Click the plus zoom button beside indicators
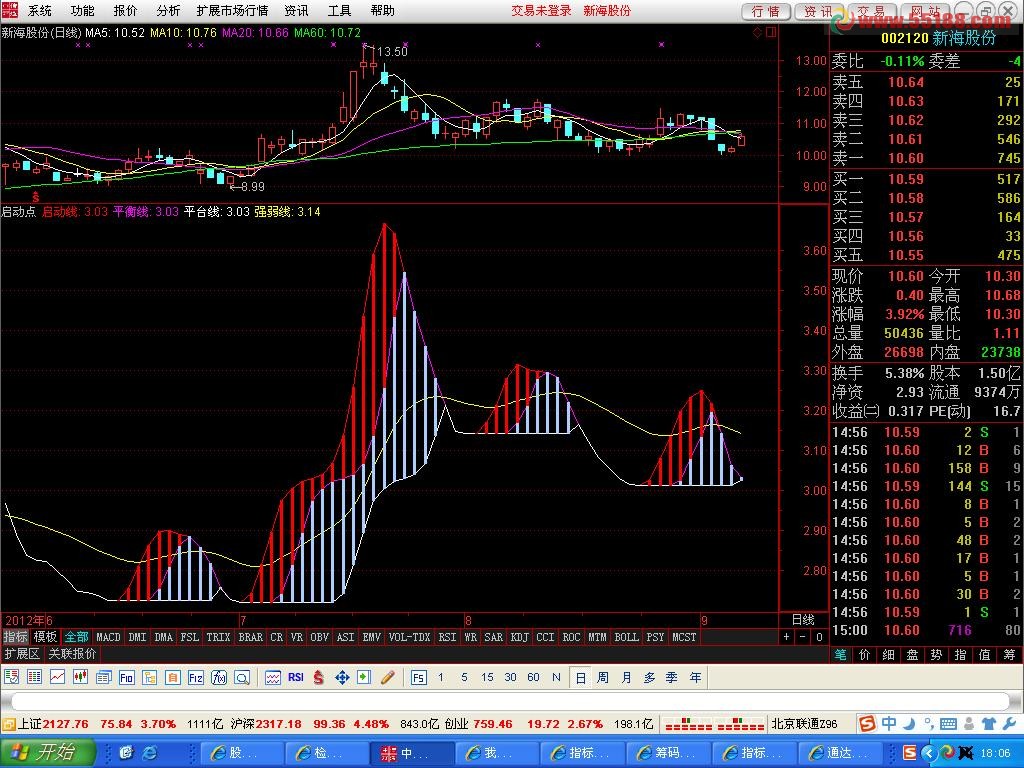The height and width of the screenshot is (768, 1024). click(786, 637)
